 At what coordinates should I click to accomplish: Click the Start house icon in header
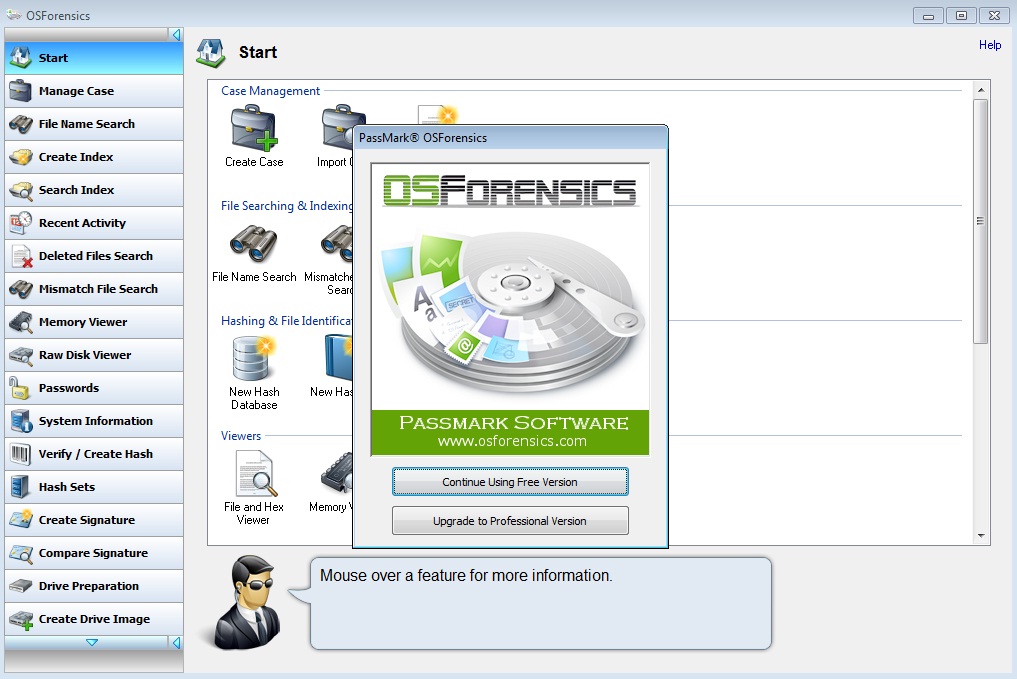click(211, 53)
